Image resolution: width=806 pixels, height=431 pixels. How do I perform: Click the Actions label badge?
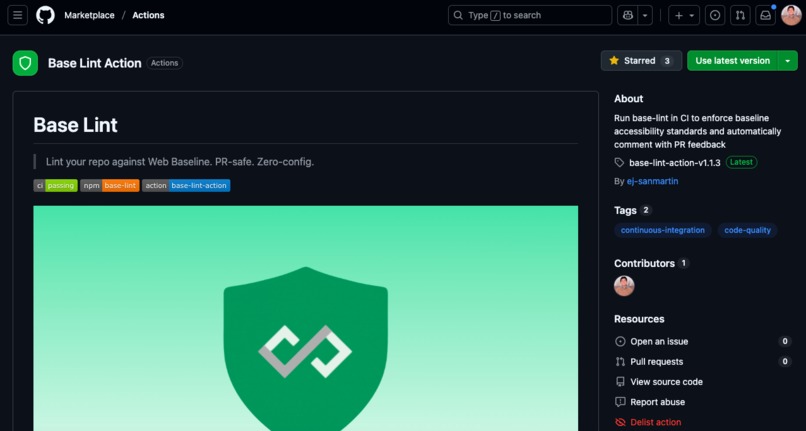pyautogui.click(x=164, y=63)
